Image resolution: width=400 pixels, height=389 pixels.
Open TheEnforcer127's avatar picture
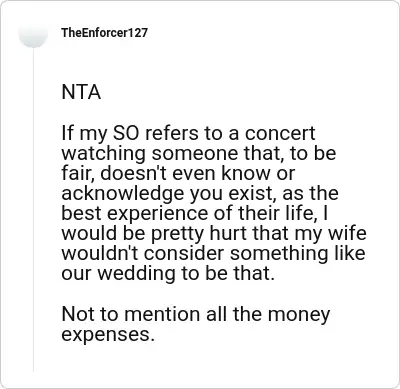pos(33,33)
